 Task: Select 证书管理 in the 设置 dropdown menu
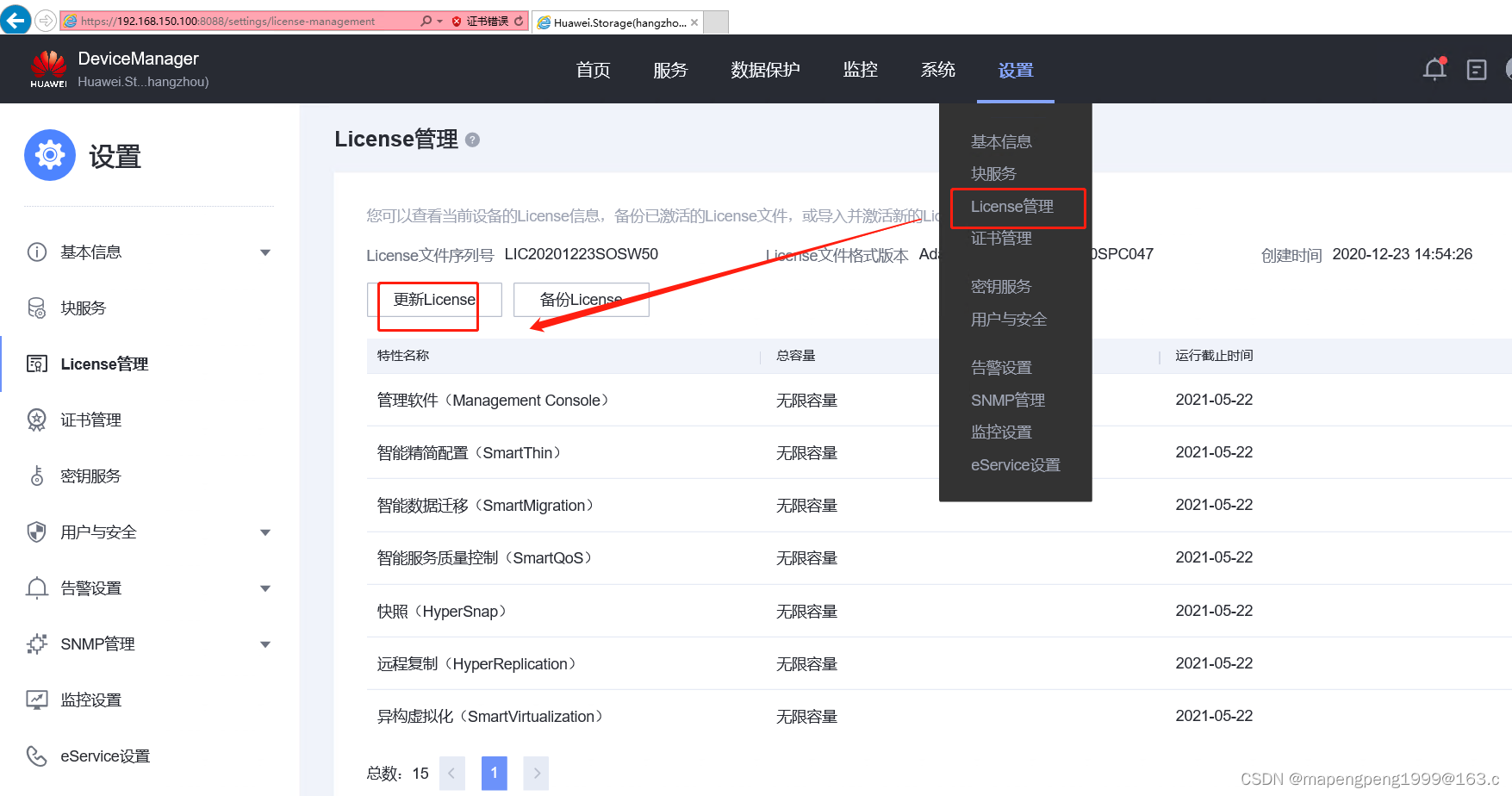pos(1001,239)
